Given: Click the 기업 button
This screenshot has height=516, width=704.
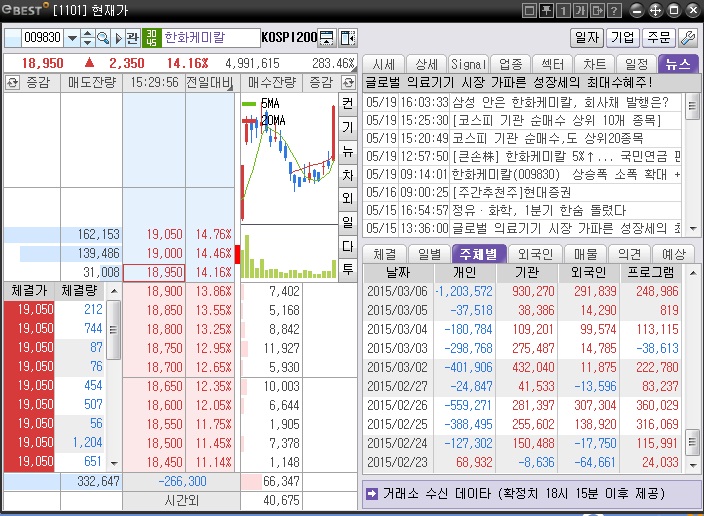Looking at the screenshot, I should coord(622,38).
